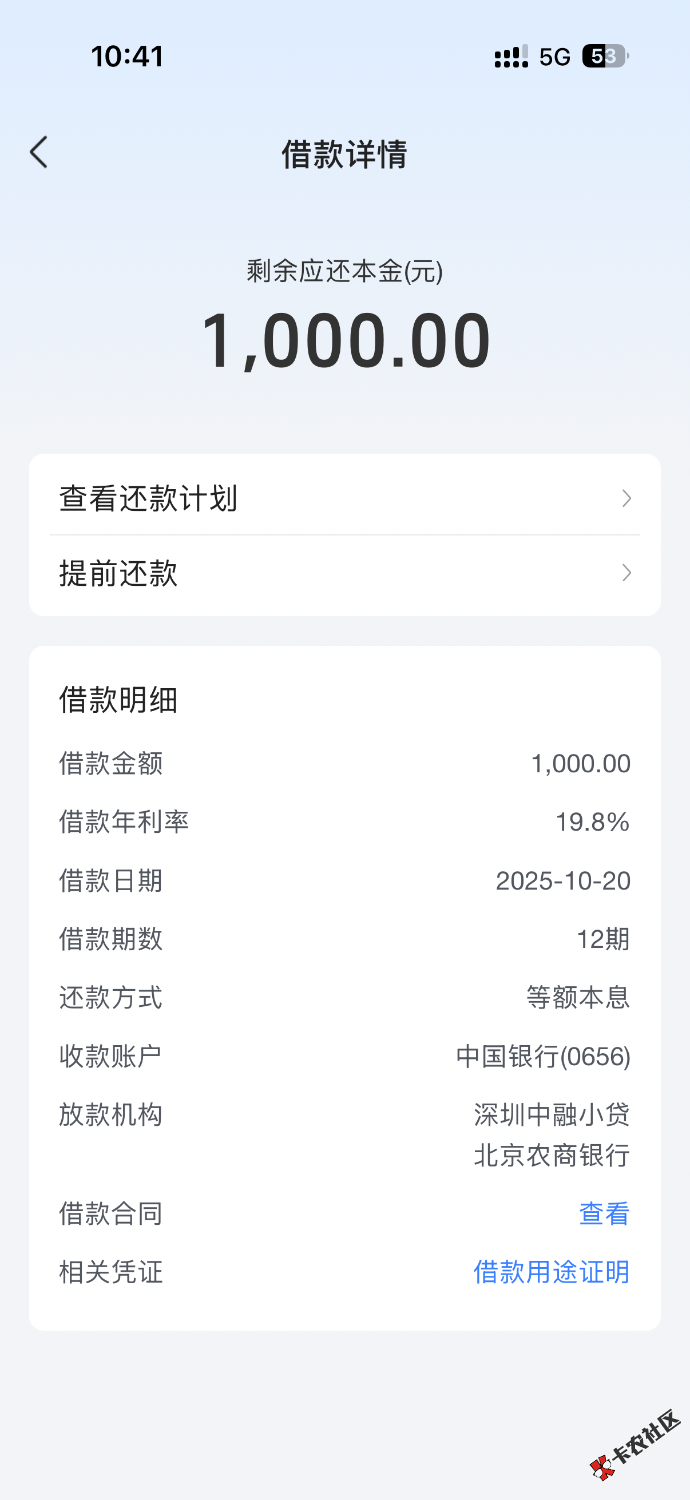
Task: Tap the status bar clock 10:41
Action: coord(127,56)
